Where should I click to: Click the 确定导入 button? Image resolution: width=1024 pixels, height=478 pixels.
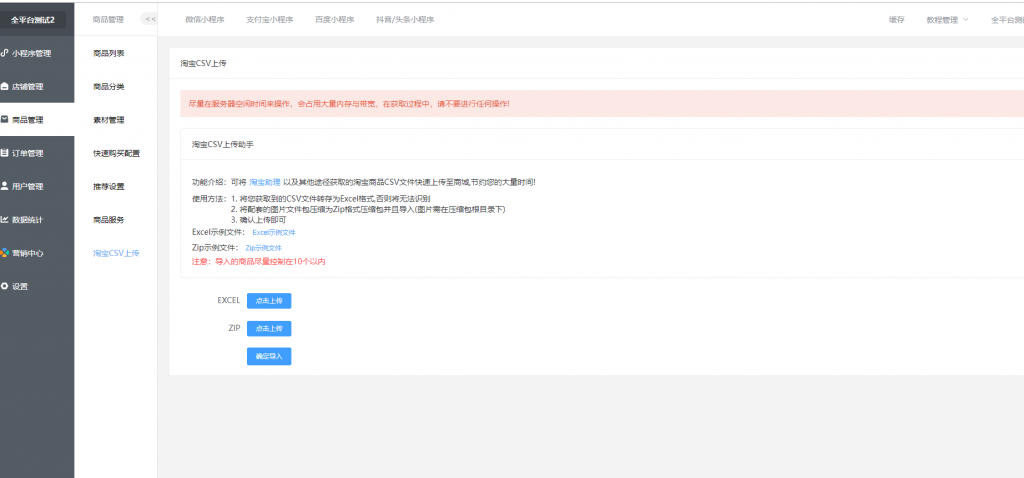[269, 357]
